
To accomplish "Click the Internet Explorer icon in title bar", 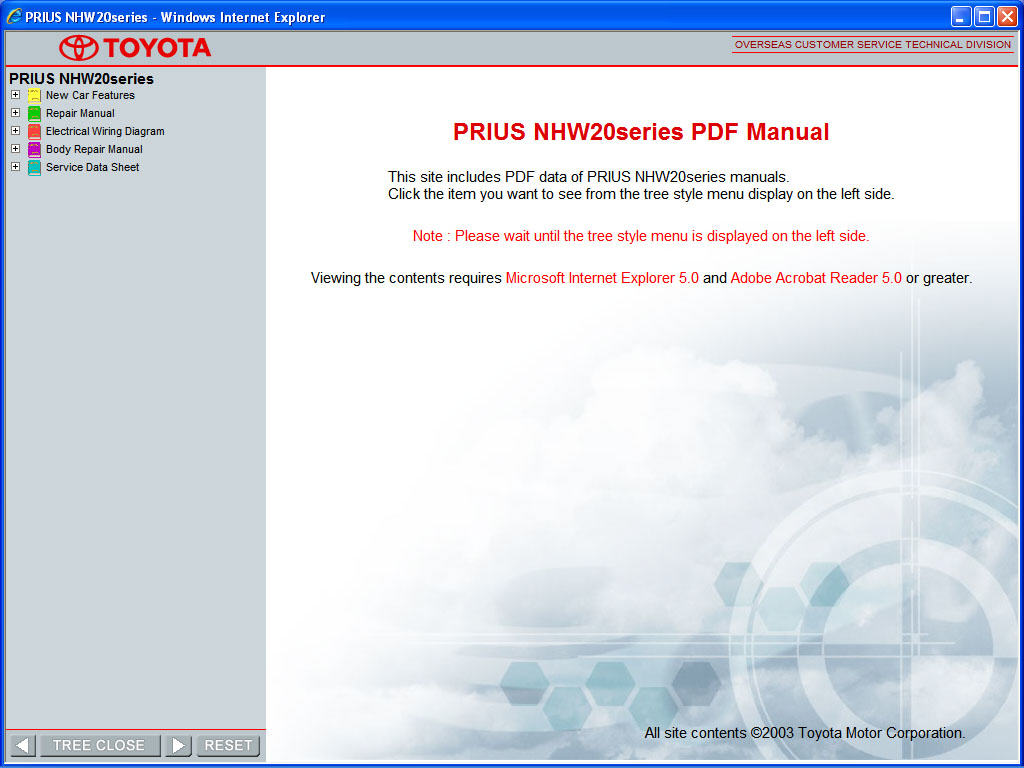I will 14,16.
